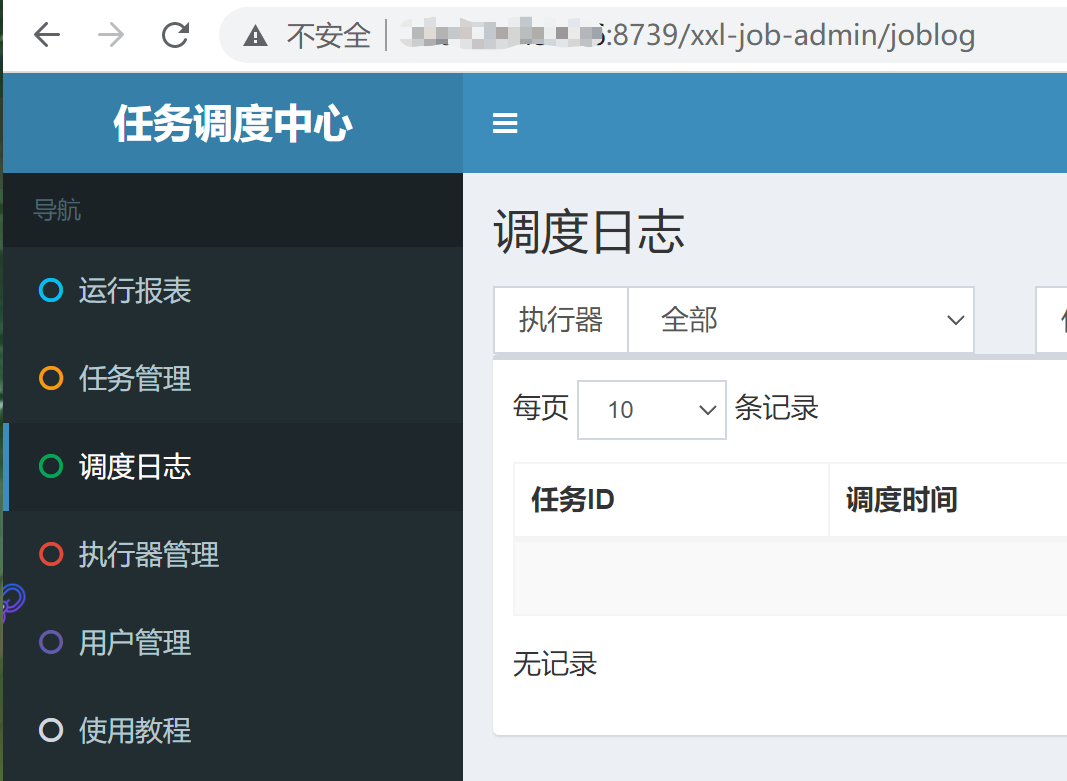Click the green circle icon beside 调度日志
Screen dimensions: 1067x781
pos(51,467)
